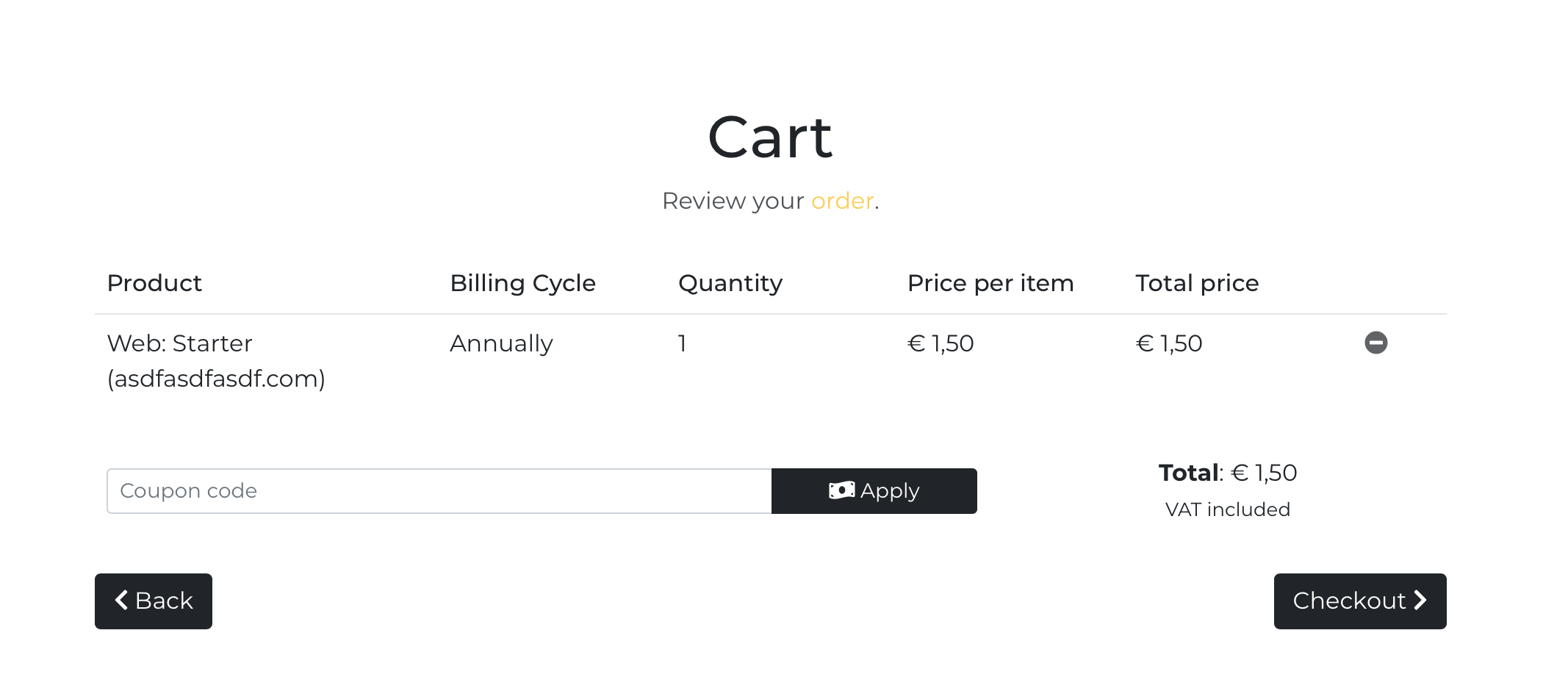This screenshot has height=694, width=1568.
Task: Click the Web: Starter product name
Action: click(180, 343)
